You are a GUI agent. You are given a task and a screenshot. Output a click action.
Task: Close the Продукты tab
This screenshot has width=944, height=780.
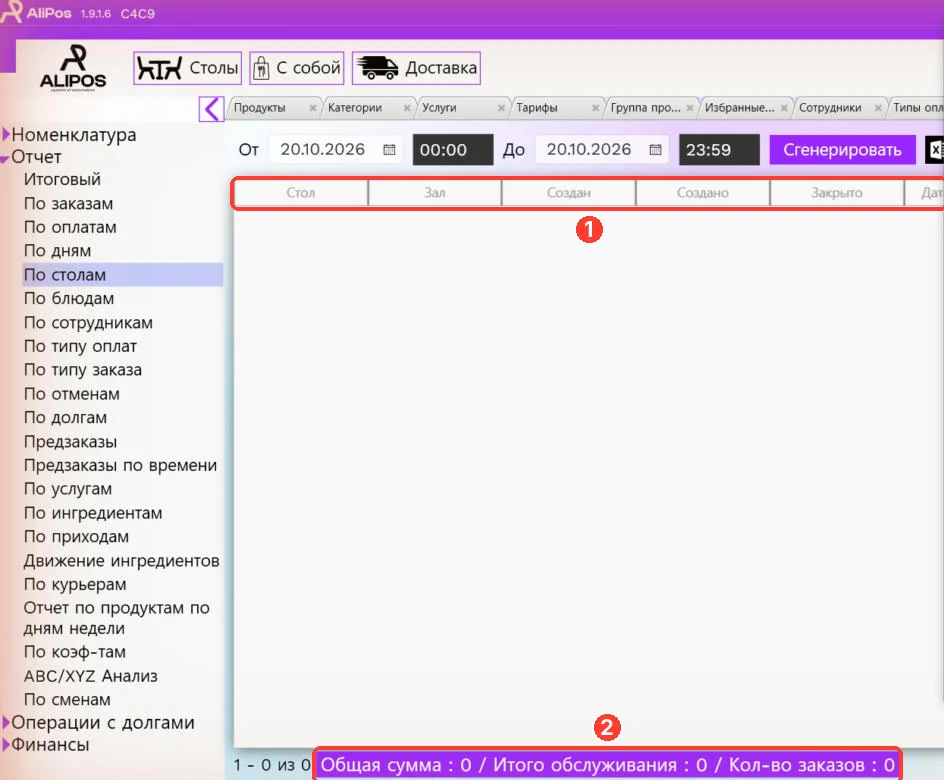[312, 108]
